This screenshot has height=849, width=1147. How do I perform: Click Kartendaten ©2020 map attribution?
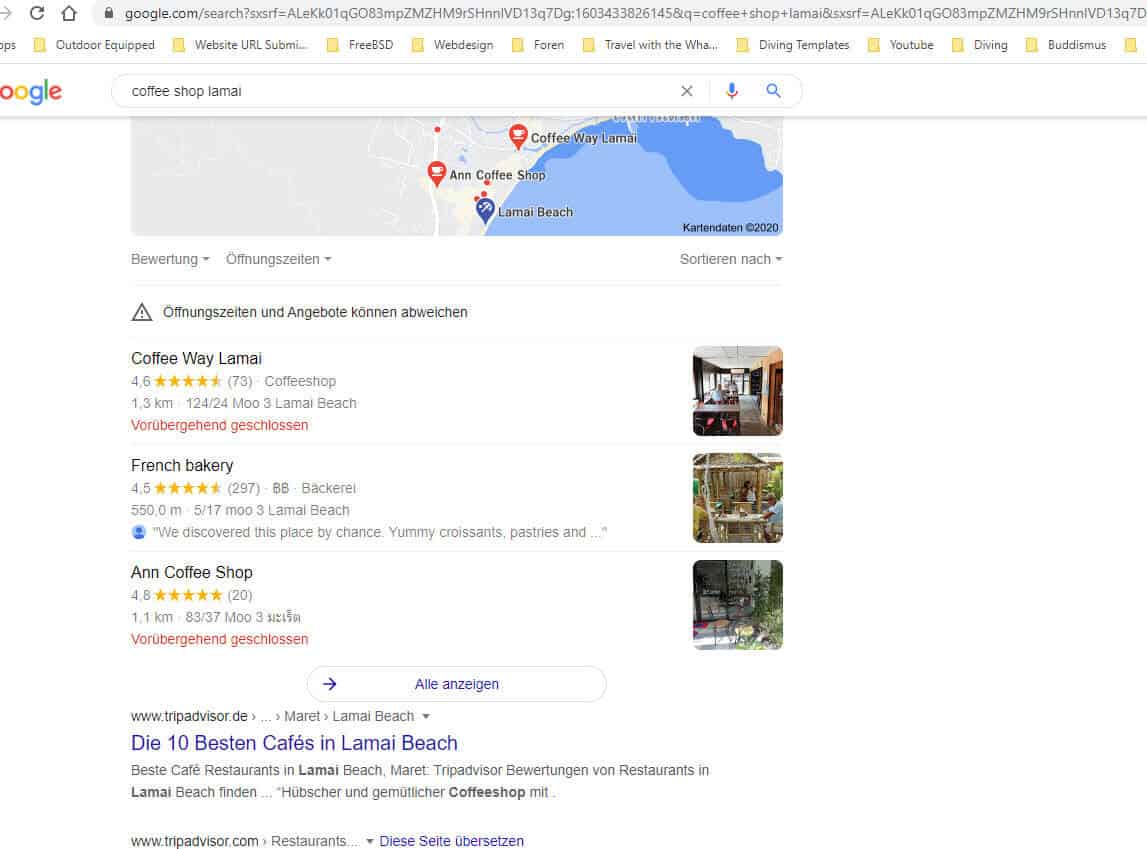(730, 227)
